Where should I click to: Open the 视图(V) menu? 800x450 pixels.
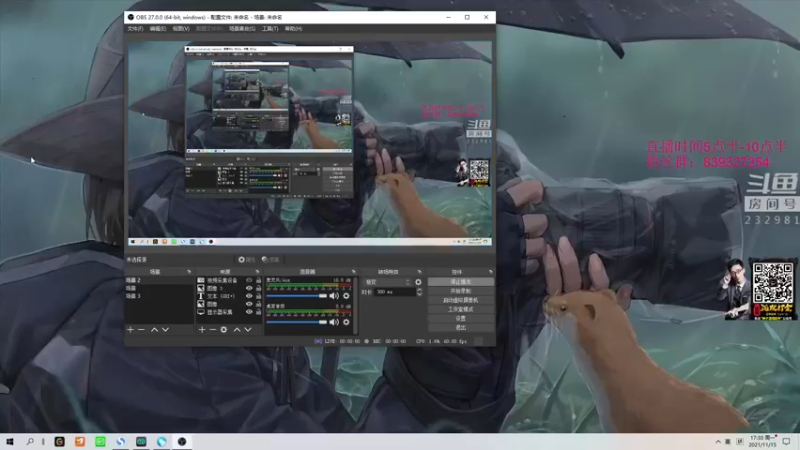[x=181, y=29]
